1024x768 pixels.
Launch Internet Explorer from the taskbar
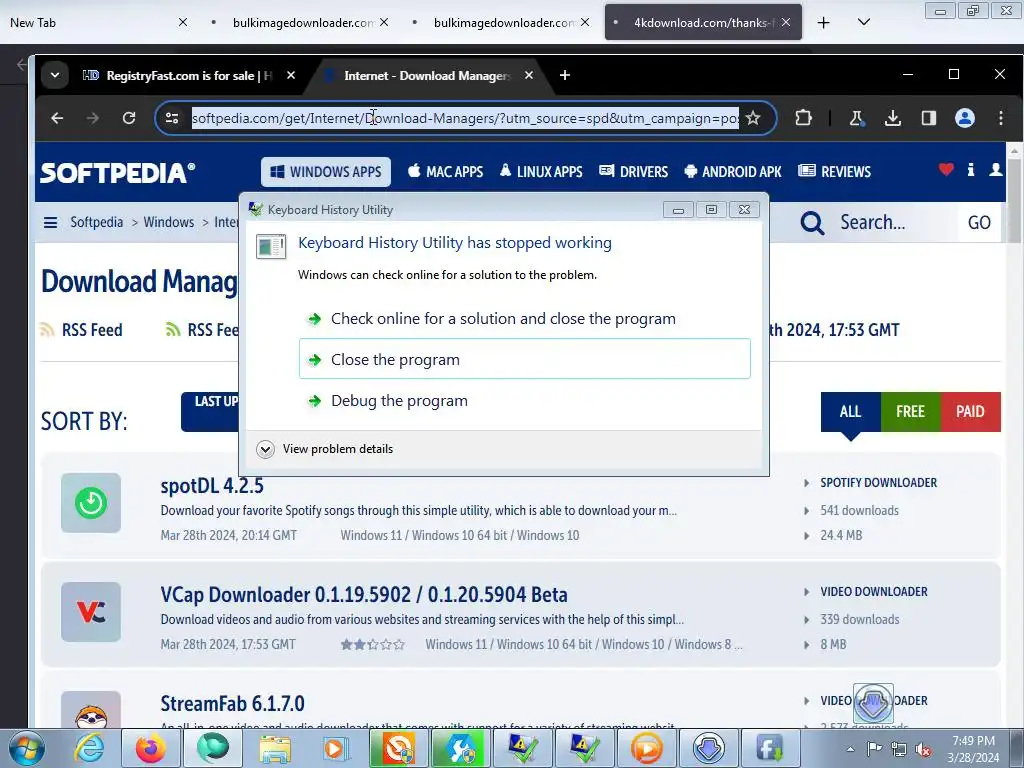89,748
